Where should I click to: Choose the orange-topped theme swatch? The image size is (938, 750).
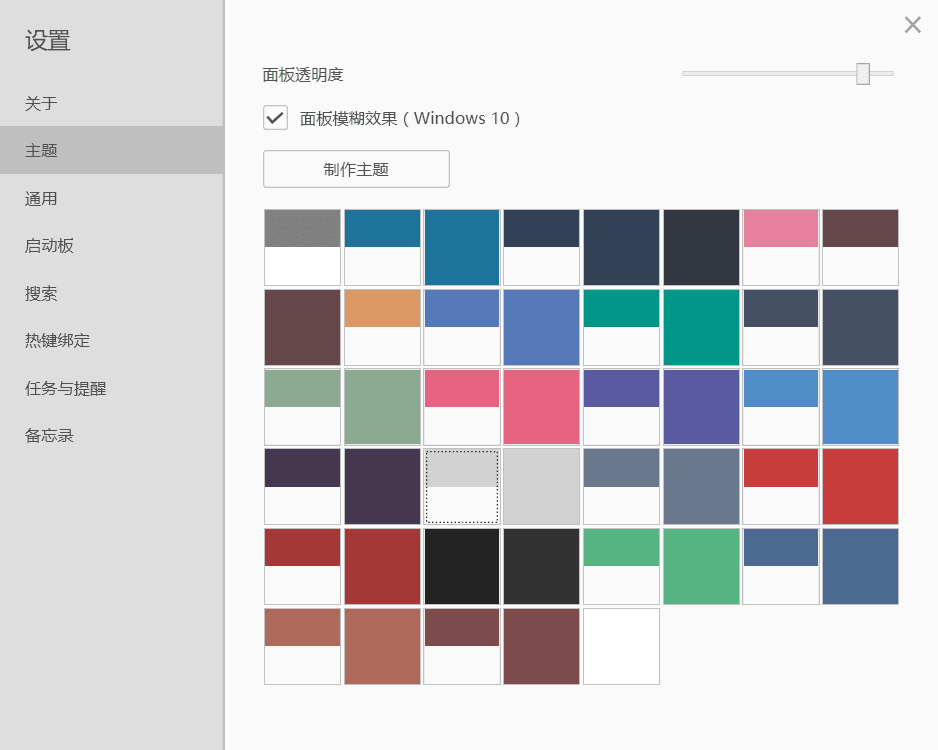(382, 327)
